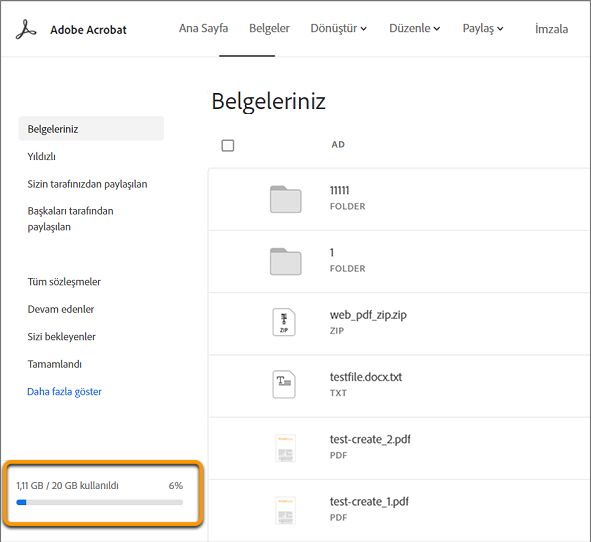Open Başkaları tarafından paylaşılan list
This screenshot has height=542, width=591.
coord(70,219)
